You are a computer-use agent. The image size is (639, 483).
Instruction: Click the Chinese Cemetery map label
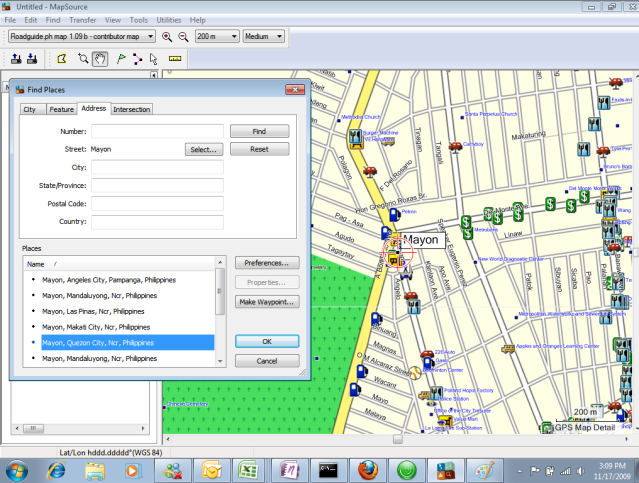(187, 404)
